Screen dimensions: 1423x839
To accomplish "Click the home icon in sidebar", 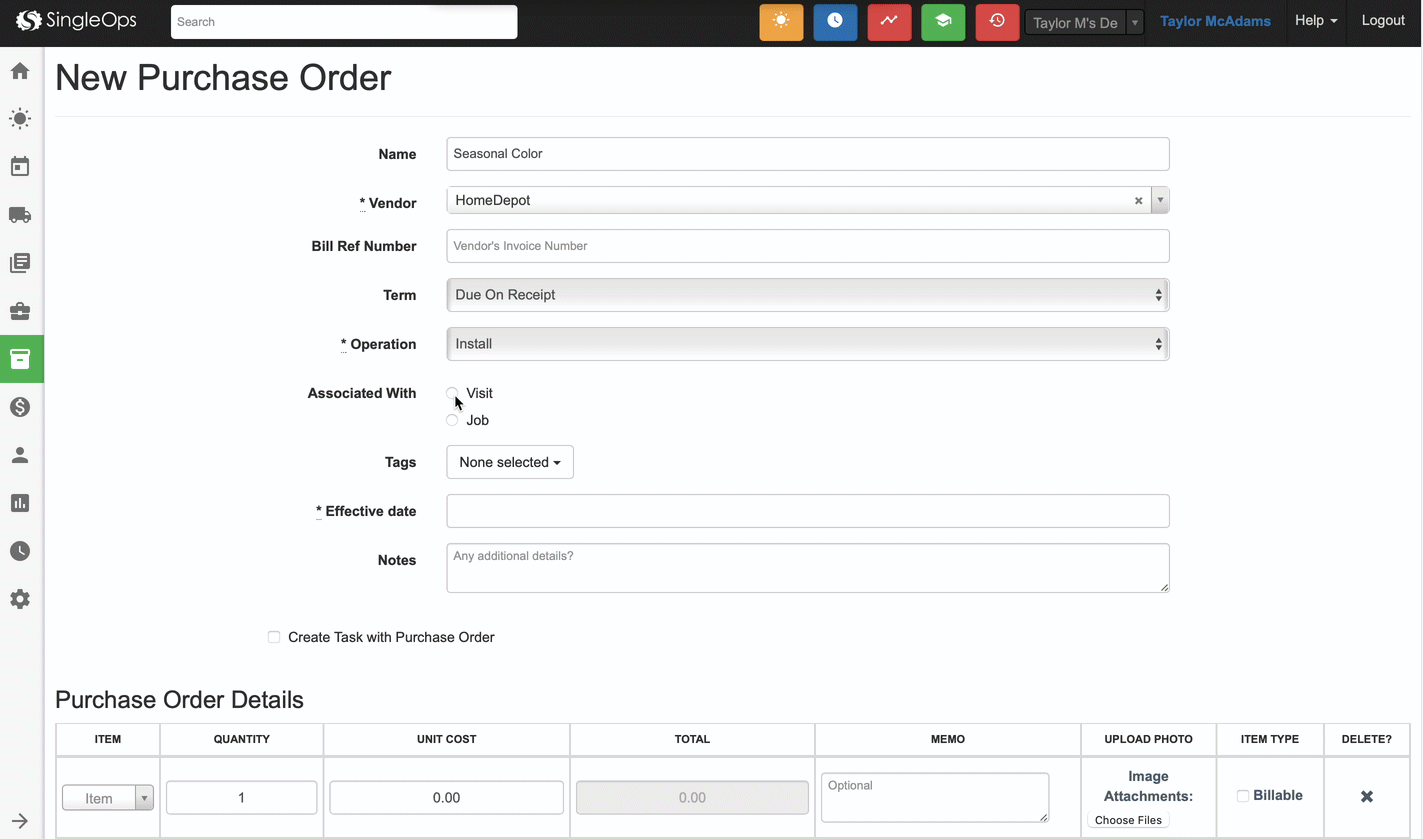I will 20,71.
